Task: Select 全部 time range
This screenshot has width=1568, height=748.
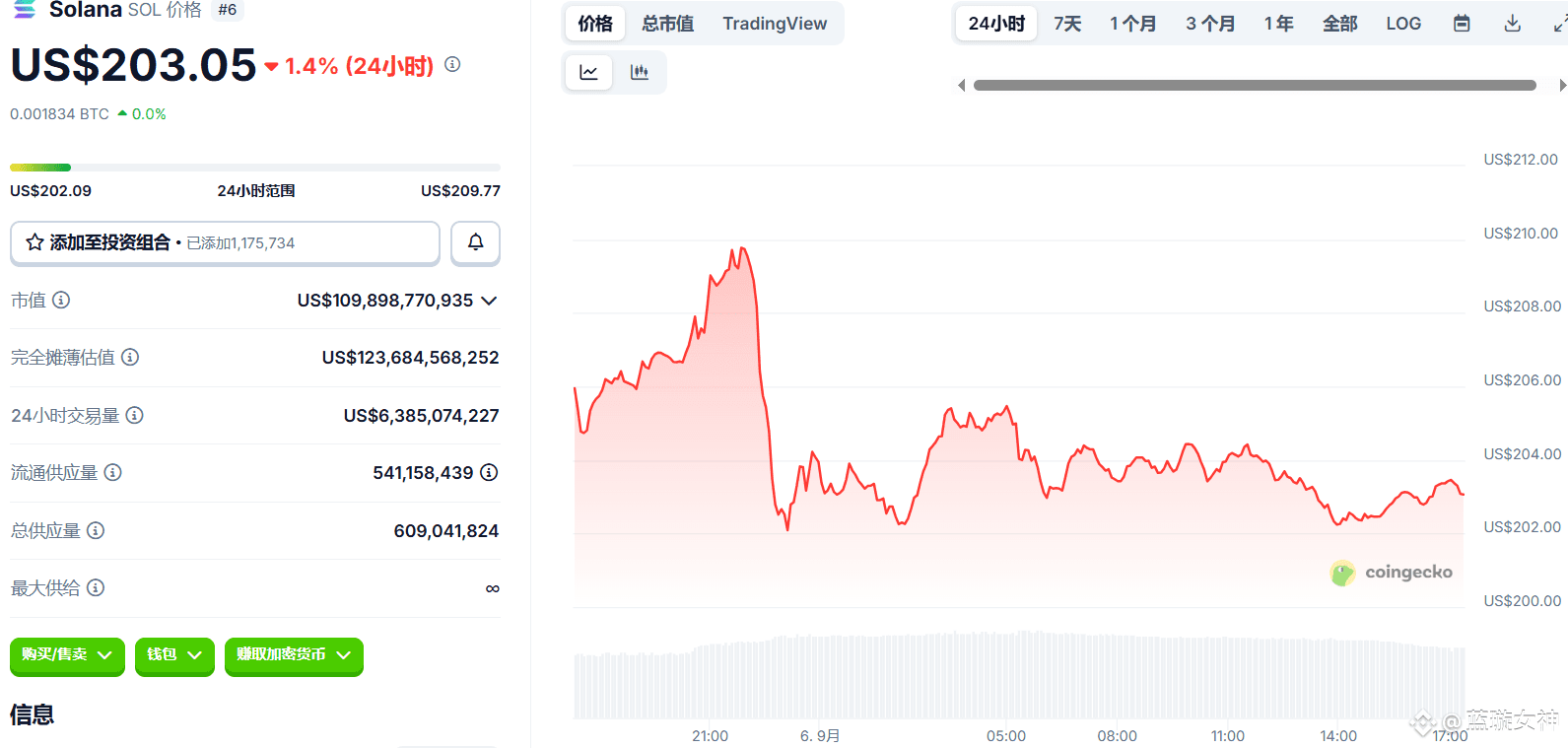Action: (x=1340, y=24)
